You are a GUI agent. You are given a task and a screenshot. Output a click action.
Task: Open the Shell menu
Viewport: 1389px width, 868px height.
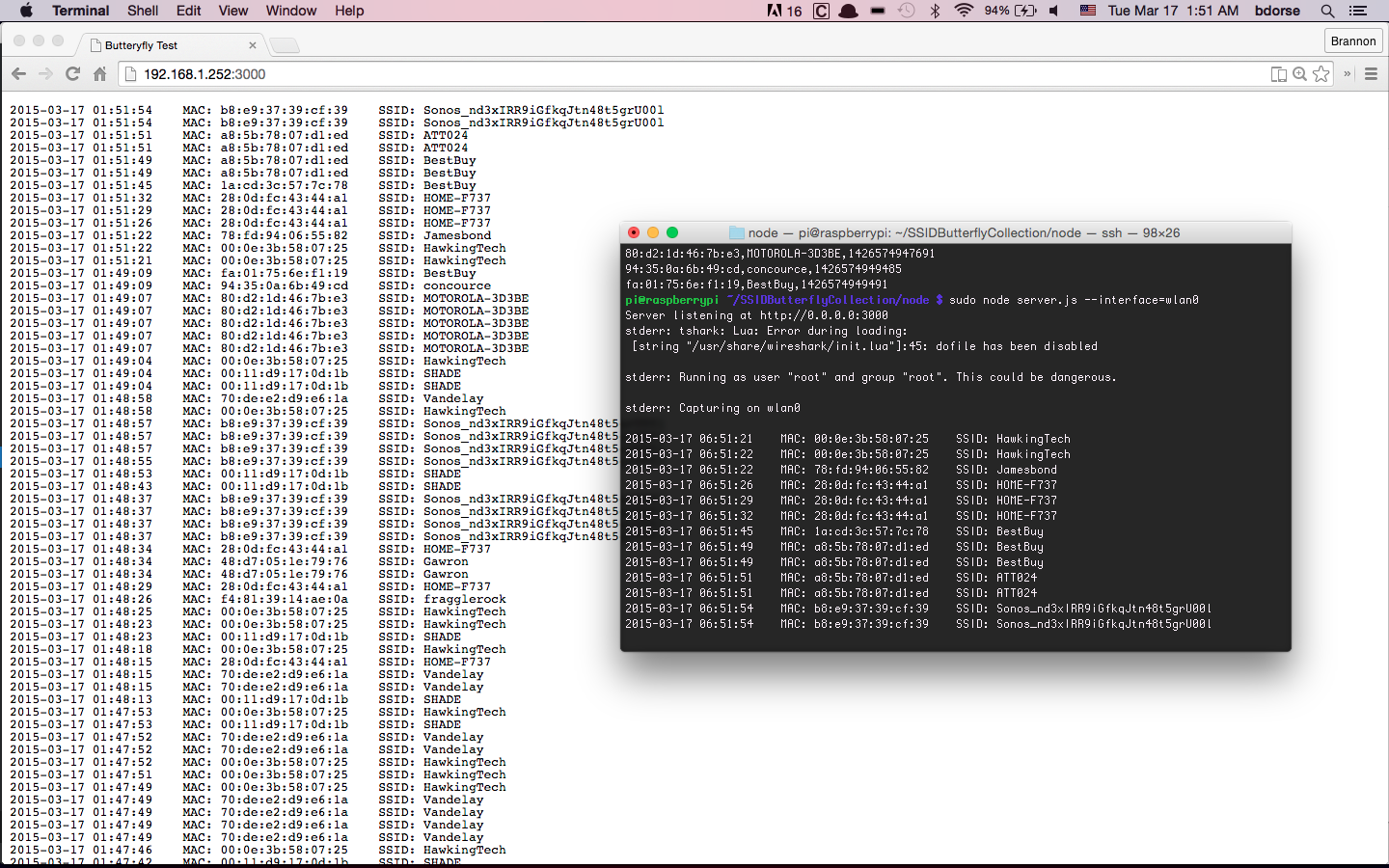143,11
